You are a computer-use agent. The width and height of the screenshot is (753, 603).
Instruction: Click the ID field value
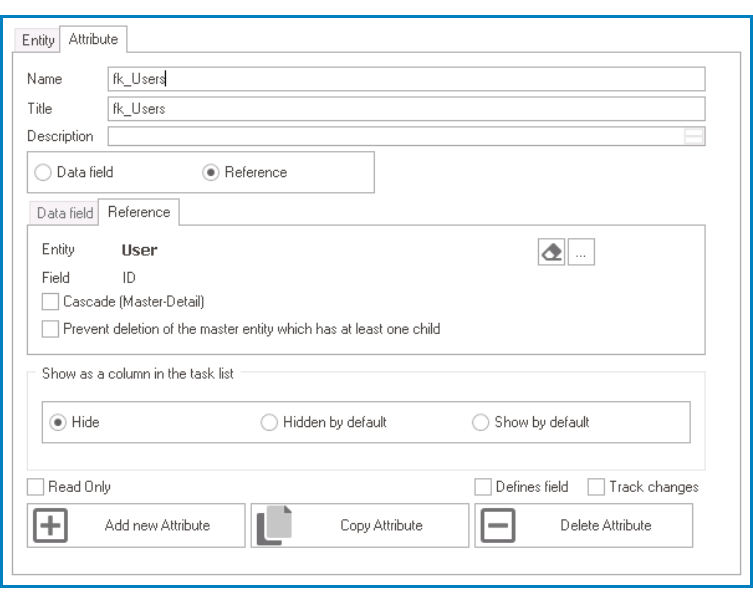[x=129, y=277]
